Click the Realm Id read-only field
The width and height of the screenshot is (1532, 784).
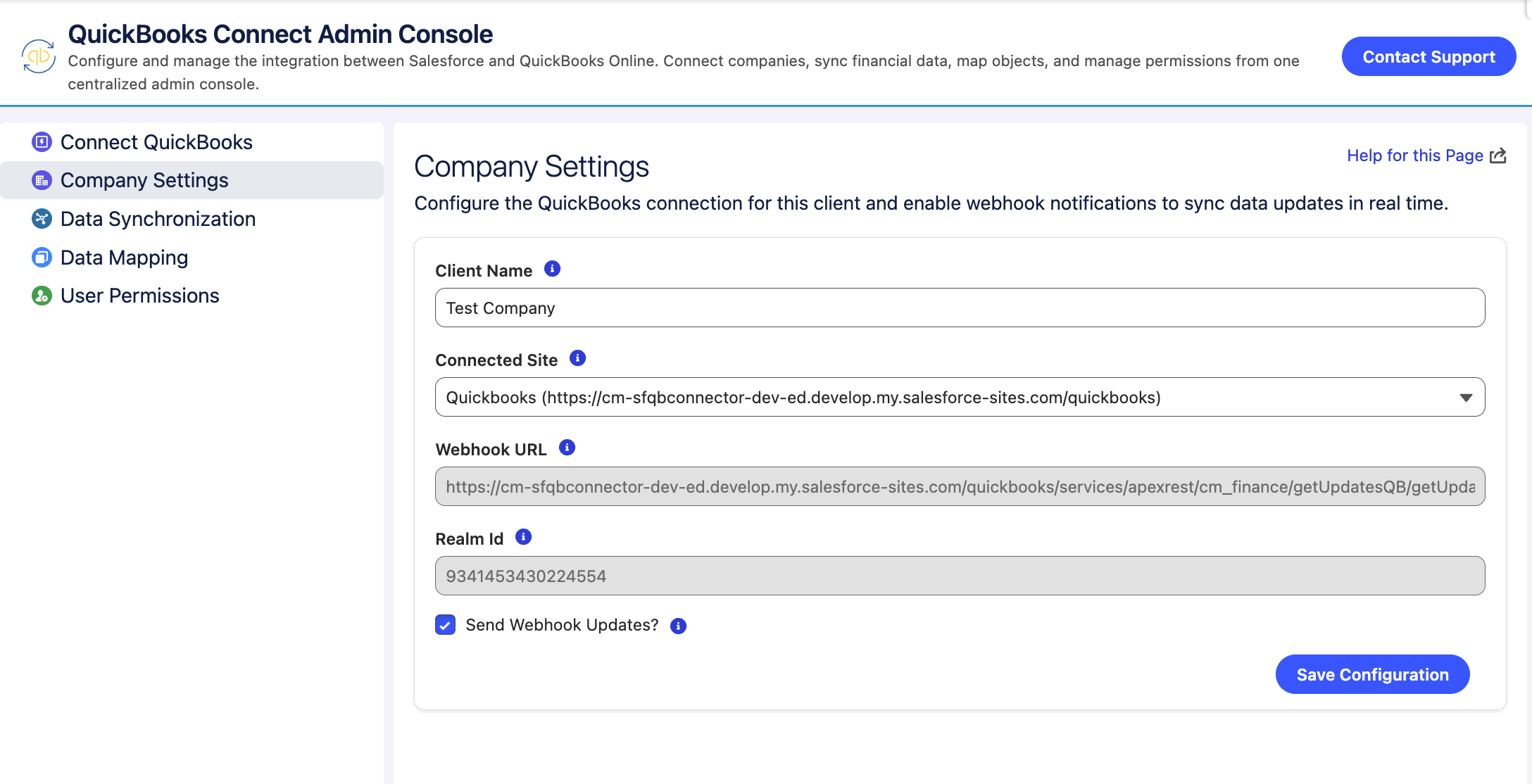tap(960, 576)
